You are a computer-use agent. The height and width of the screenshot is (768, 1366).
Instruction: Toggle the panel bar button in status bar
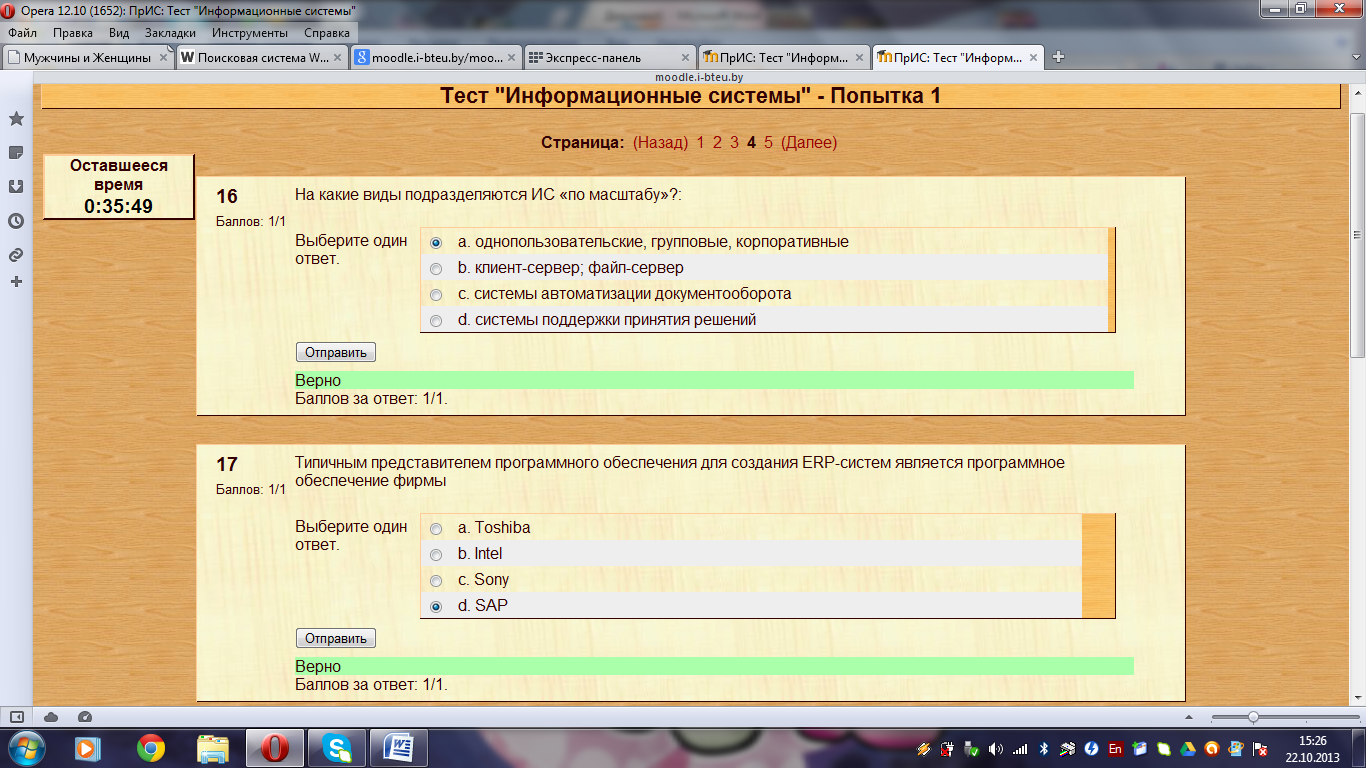(x=16, y=717)
